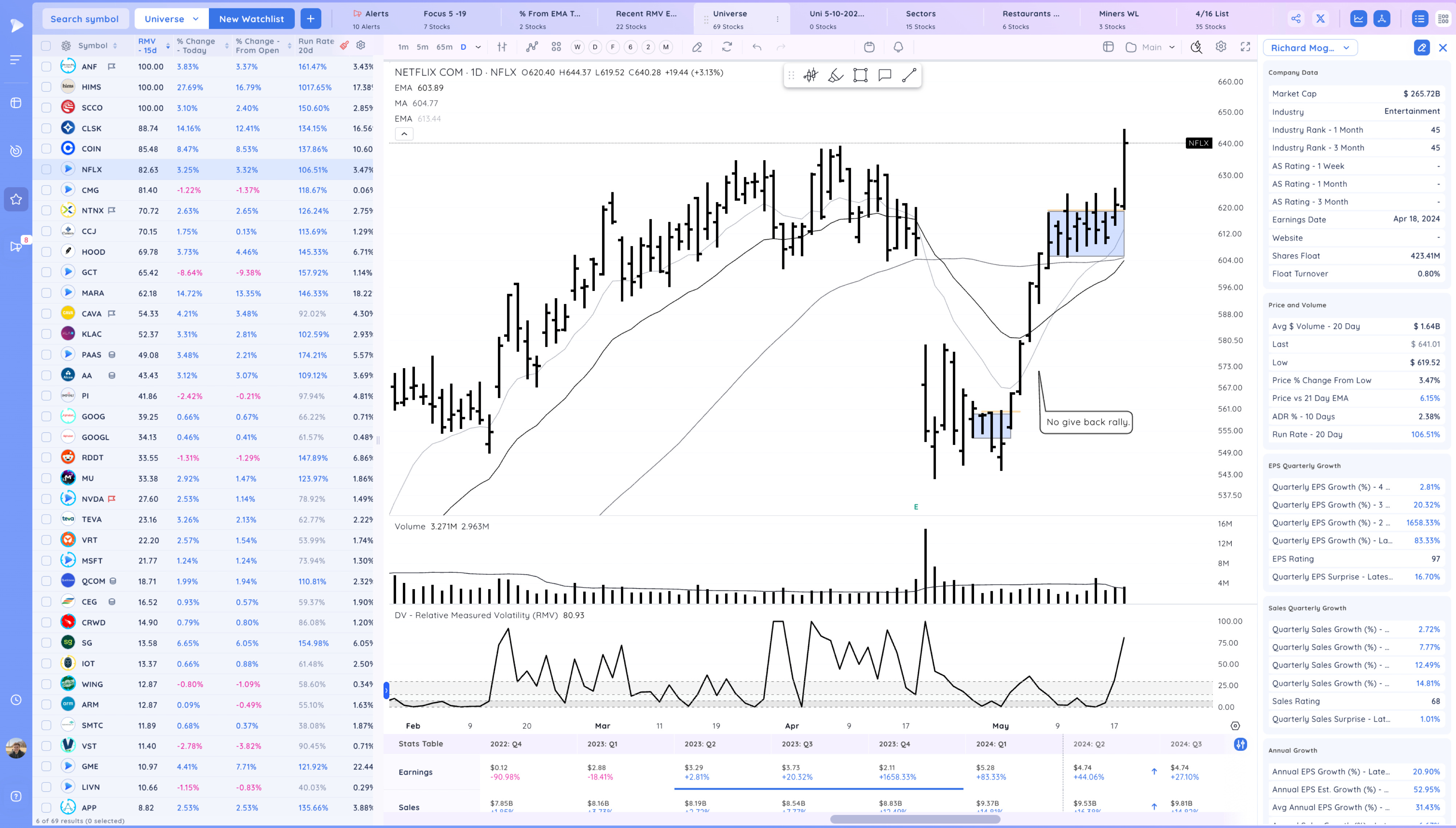The height and width of the screenshot is (828, 1456).
Task: Undo the last chart action
Action: 756,47
